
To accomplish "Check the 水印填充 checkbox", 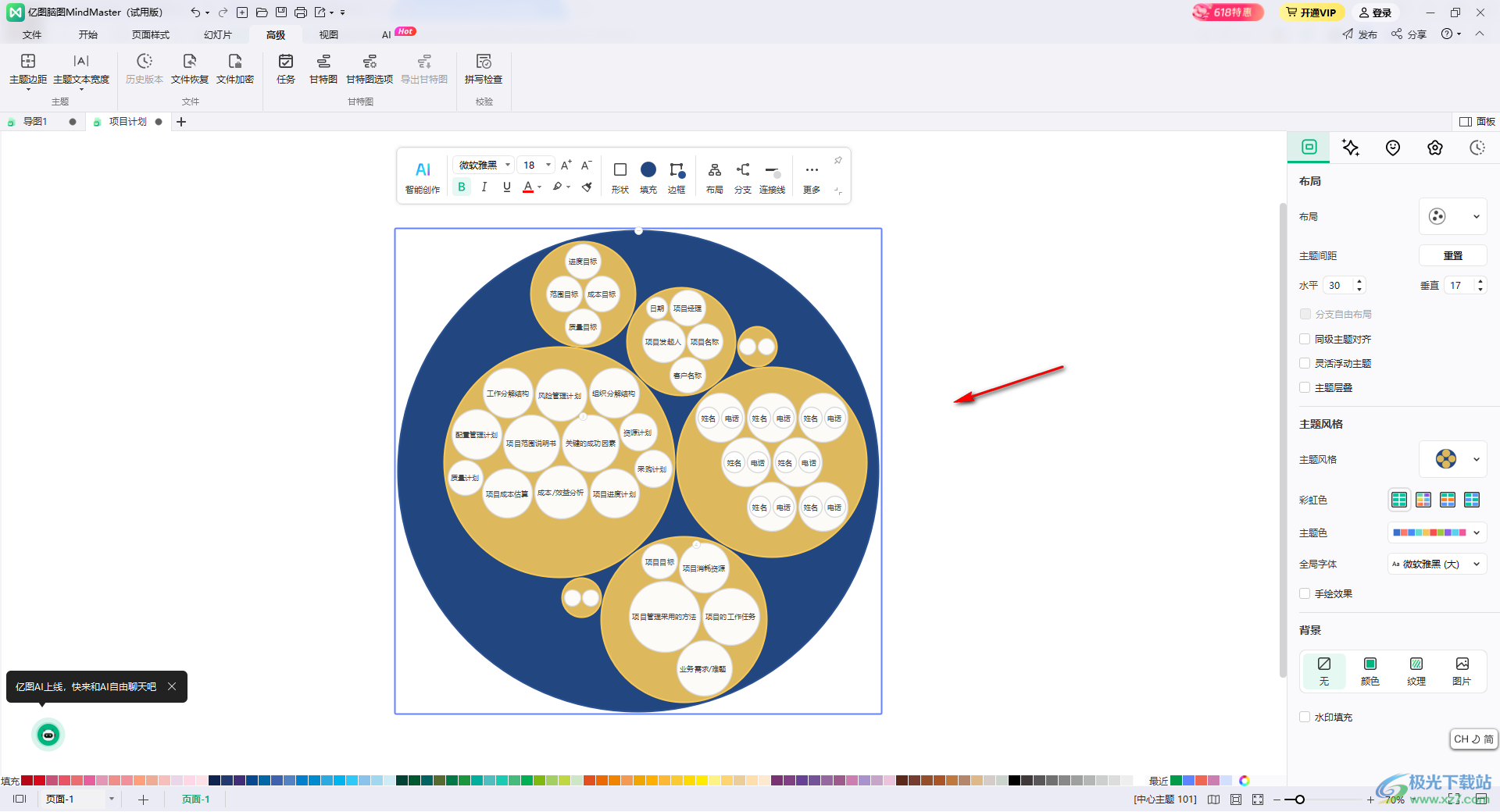I will pos(1305,717).
